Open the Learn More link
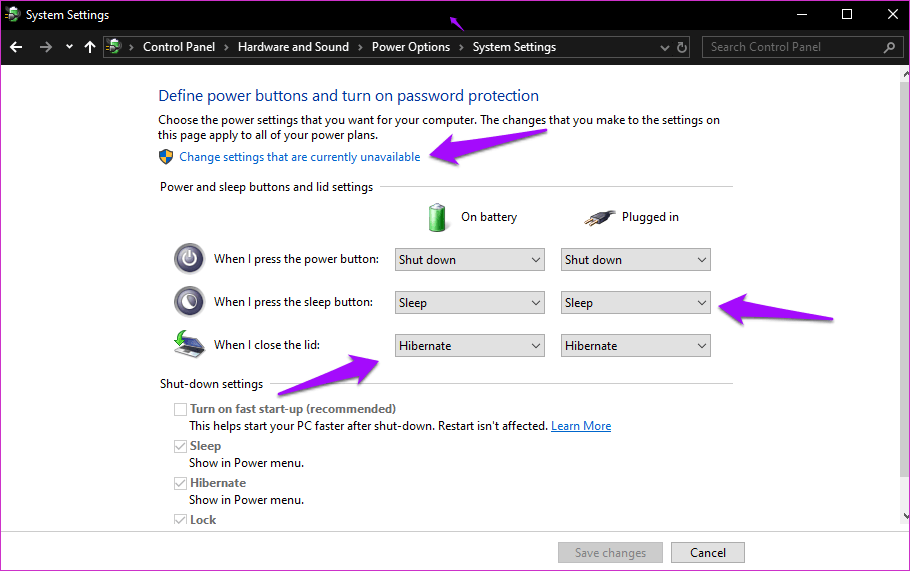Image resolution: width=910 pixels, height=571 pixels. 581,426
